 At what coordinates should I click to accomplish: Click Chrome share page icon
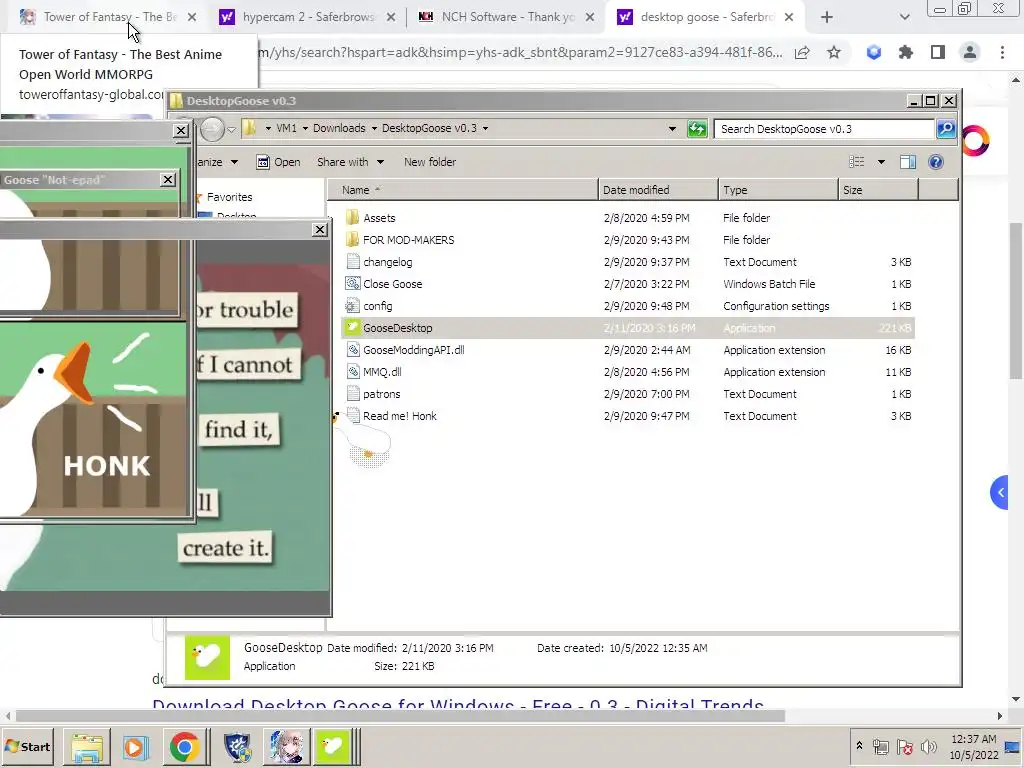[x=802, y=53]
